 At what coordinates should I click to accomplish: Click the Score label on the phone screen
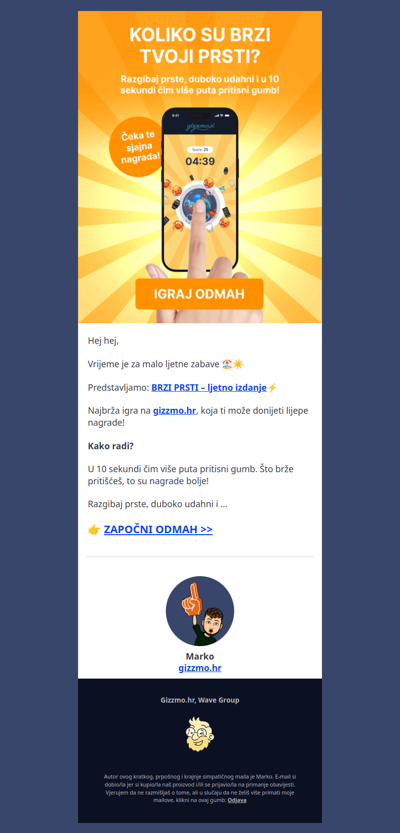[x=200, y=150]
